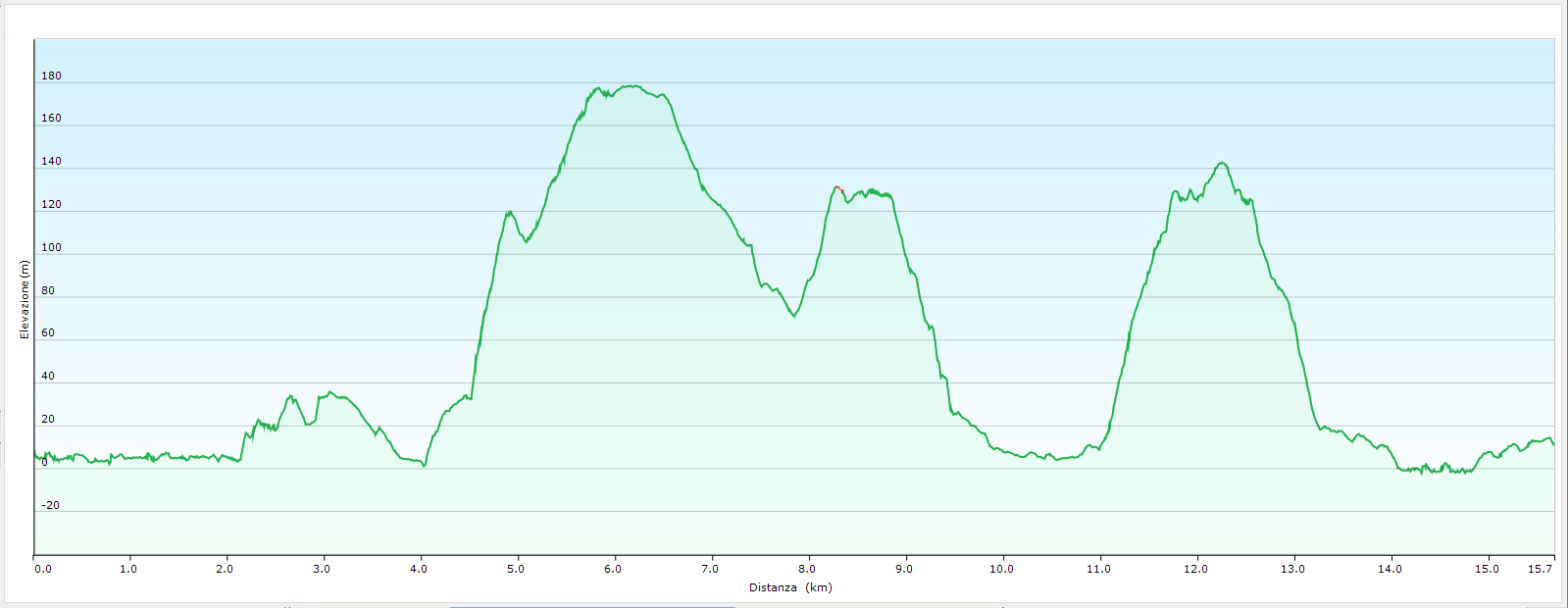Click the "Distanza (km)" axis title

pyautogui.click(x=790, y=587)
